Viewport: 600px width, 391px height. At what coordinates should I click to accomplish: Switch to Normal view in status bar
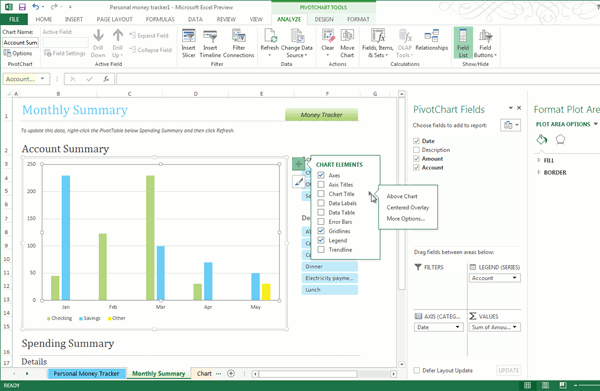(x=527, y=385)
